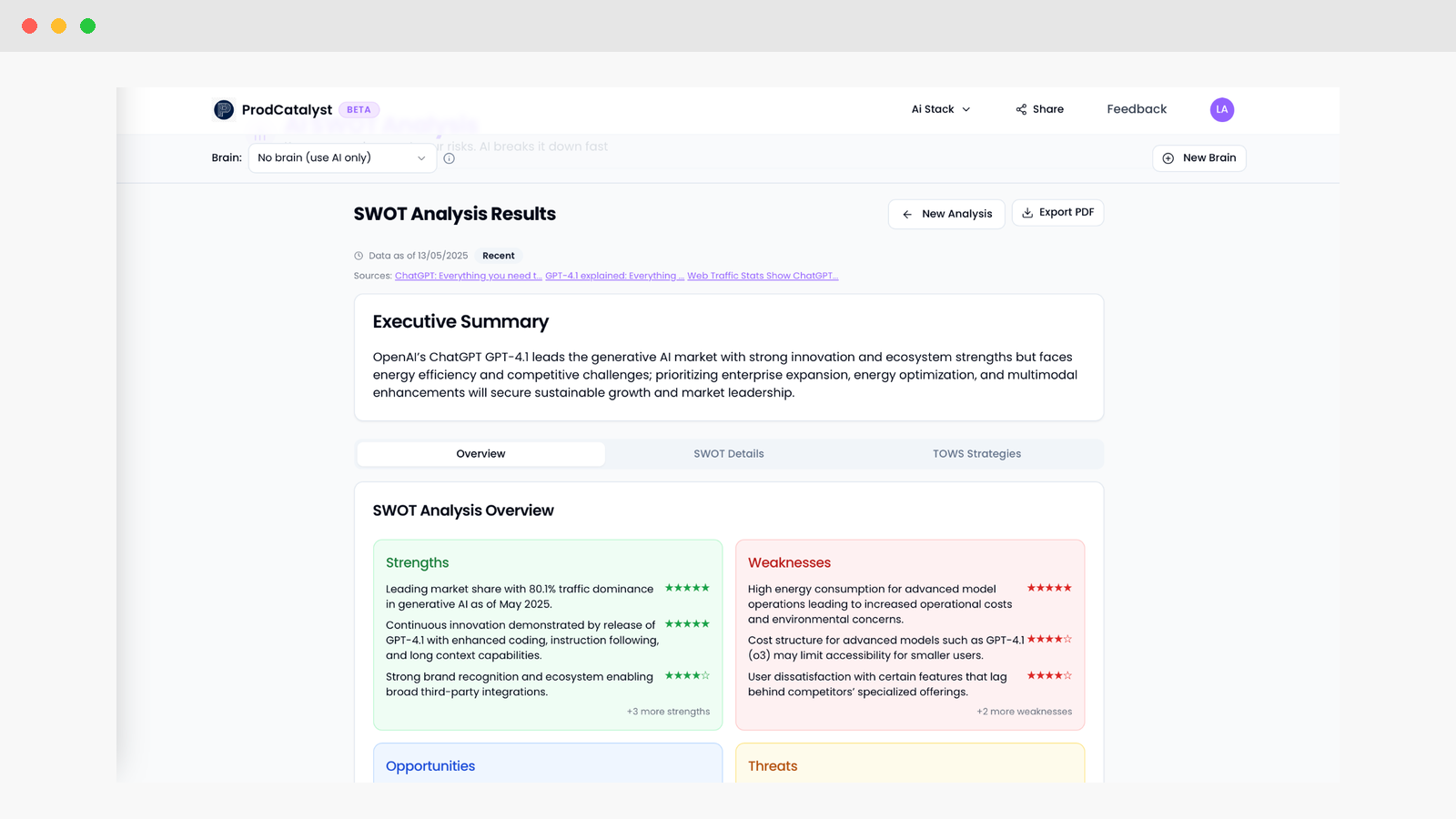Click the macOS yellow minimize button
Screen dimensions: 1456x819
tap(59, 25)
